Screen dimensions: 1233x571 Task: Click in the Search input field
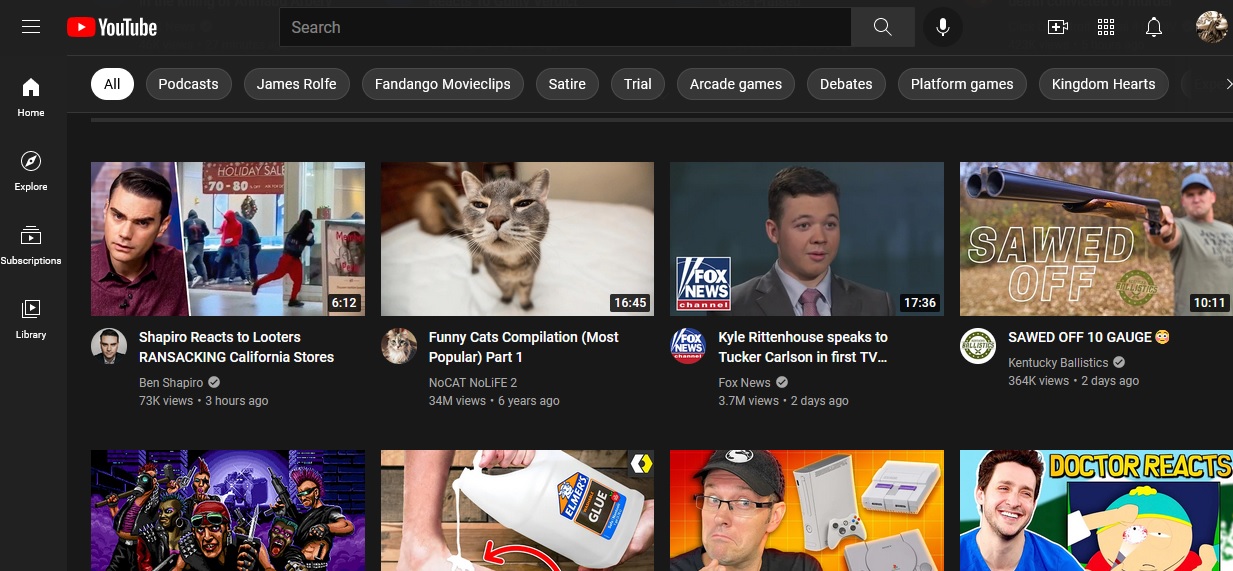click(565, 27)
